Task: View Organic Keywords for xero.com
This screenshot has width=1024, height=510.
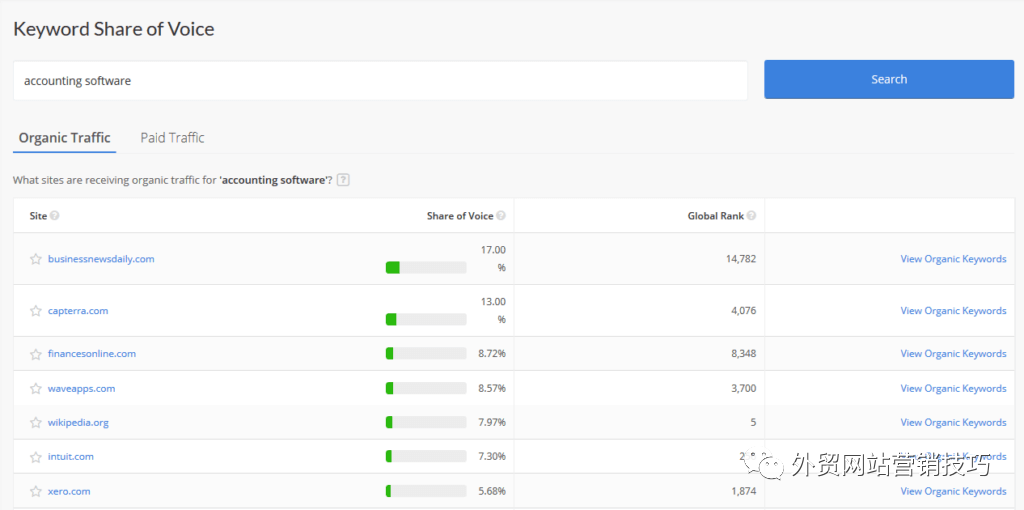Action: pos(953,491)
